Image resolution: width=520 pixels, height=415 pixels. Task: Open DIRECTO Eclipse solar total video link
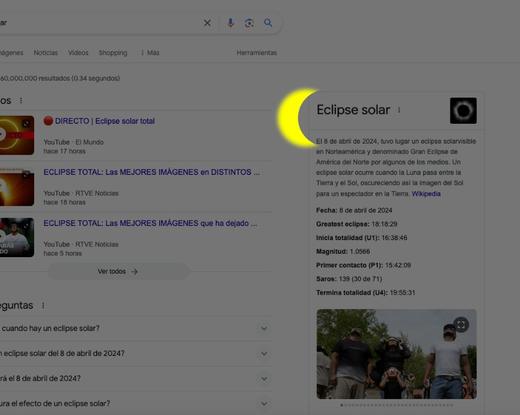click(x=105, y=121)
